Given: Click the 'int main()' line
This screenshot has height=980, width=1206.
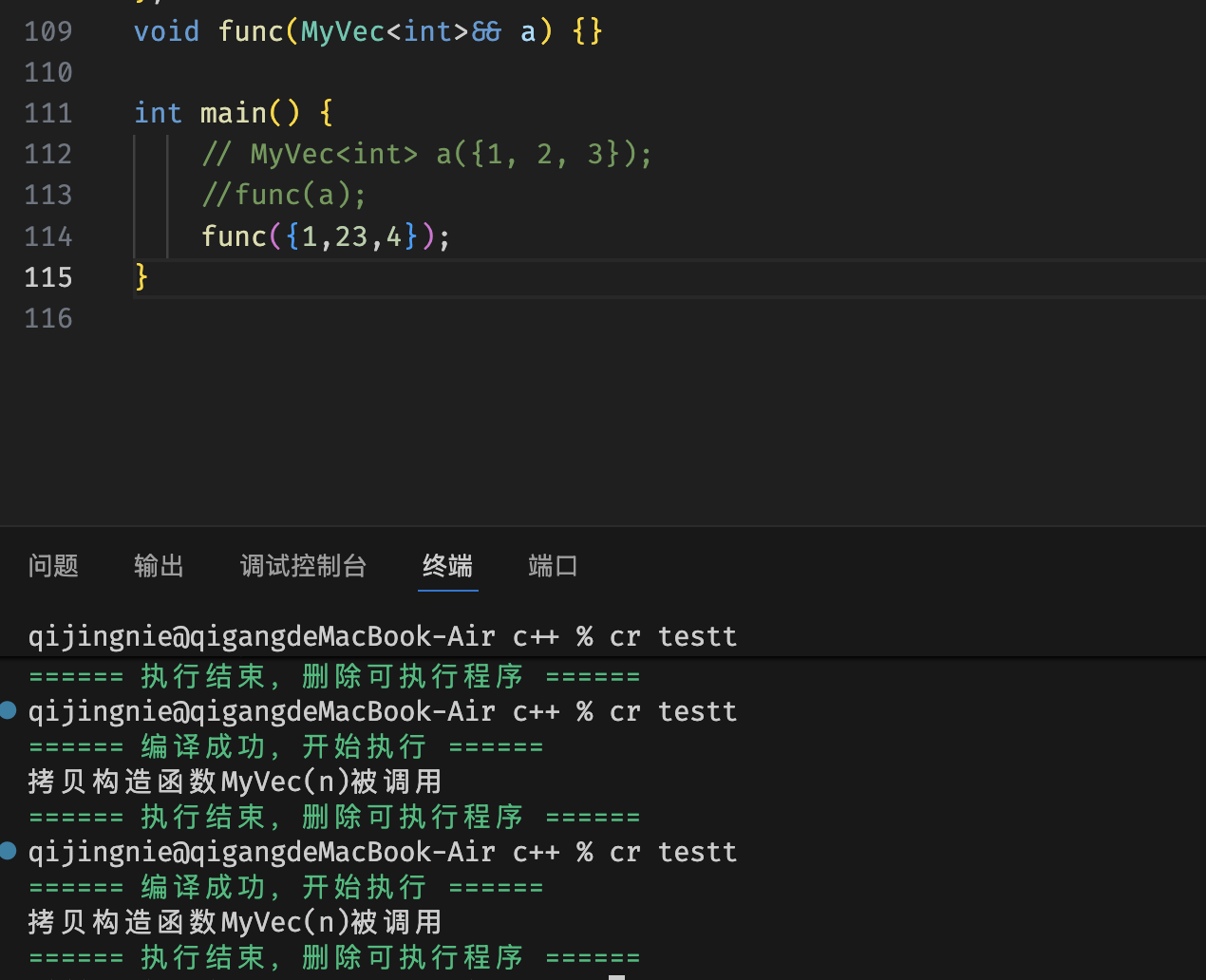Looking at the screenshot, I should point(234,113).
